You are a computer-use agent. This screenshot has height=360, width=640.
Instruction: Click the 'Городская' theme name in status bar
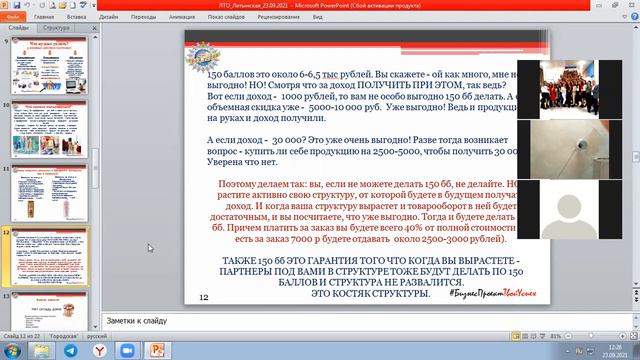63,336
